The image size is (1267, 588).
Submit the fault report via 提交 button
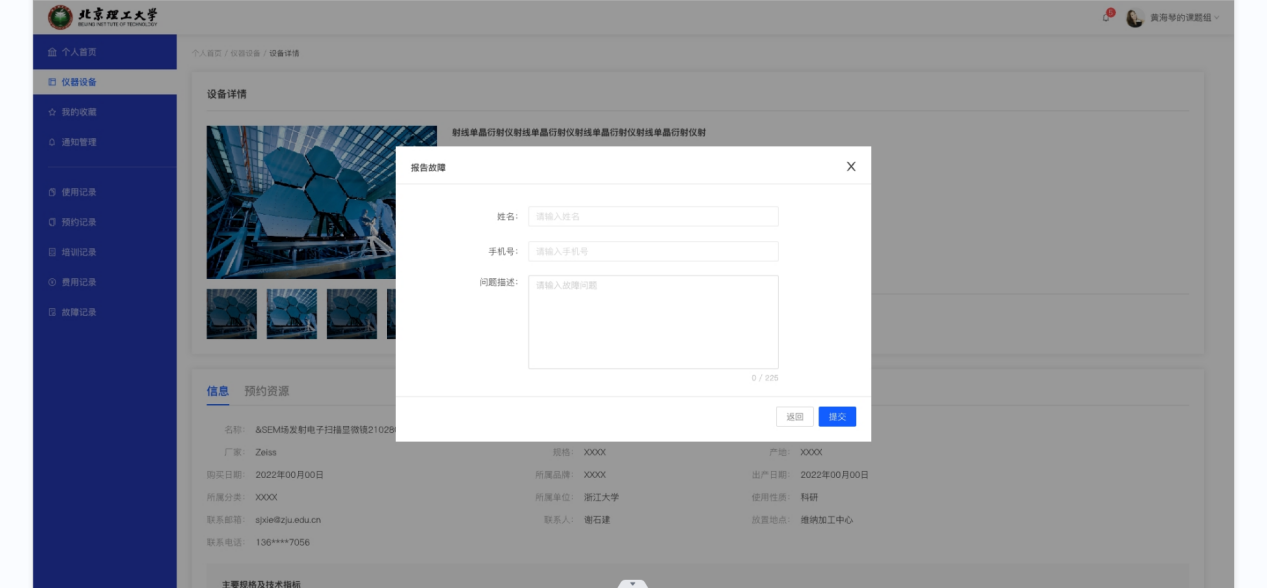click(837, 416)
